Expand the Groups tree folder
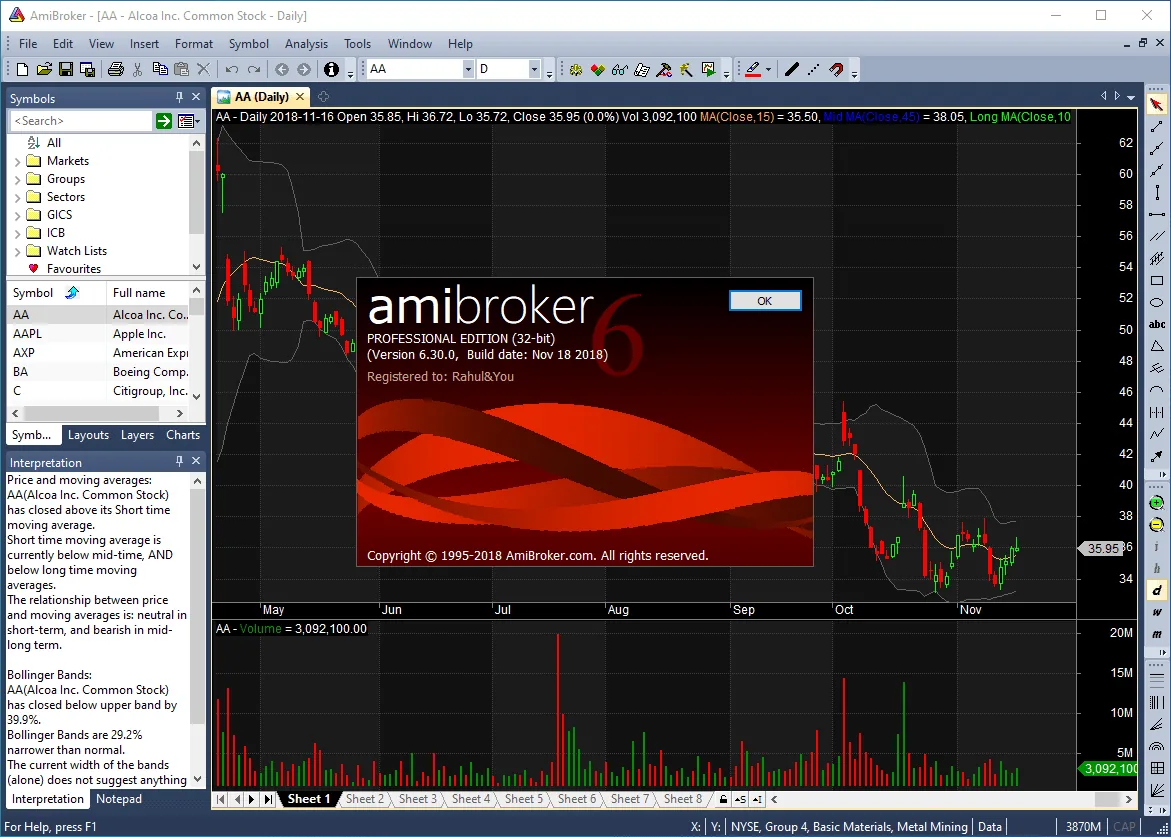The image size is (1171, 837). coord(17,179)
